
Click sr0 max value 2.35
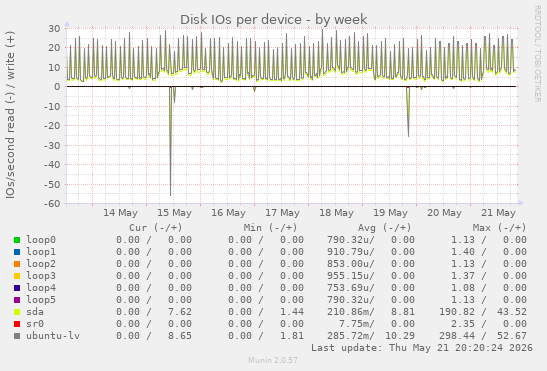point(463,324)
